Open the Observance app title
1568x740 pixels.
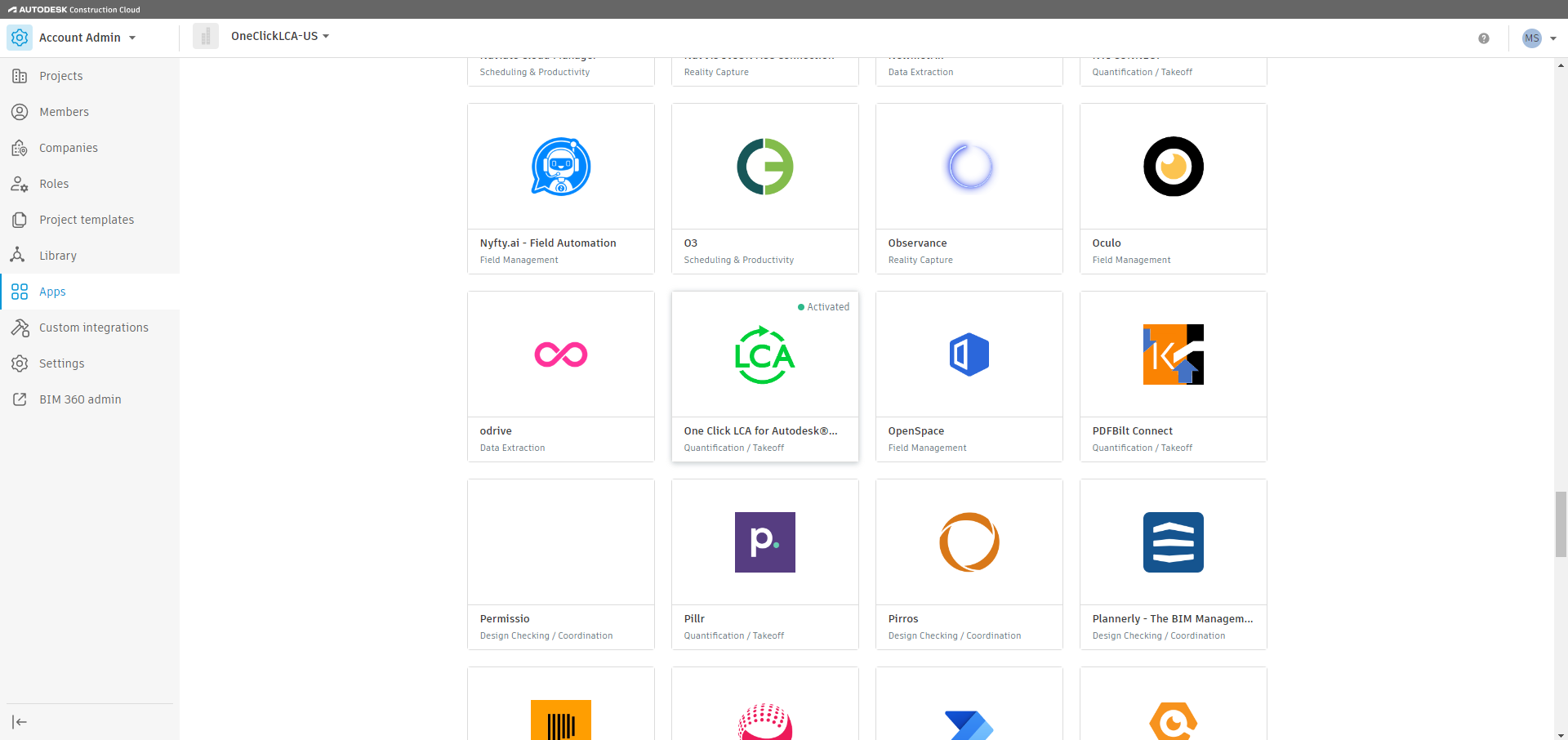coord(918,243)
